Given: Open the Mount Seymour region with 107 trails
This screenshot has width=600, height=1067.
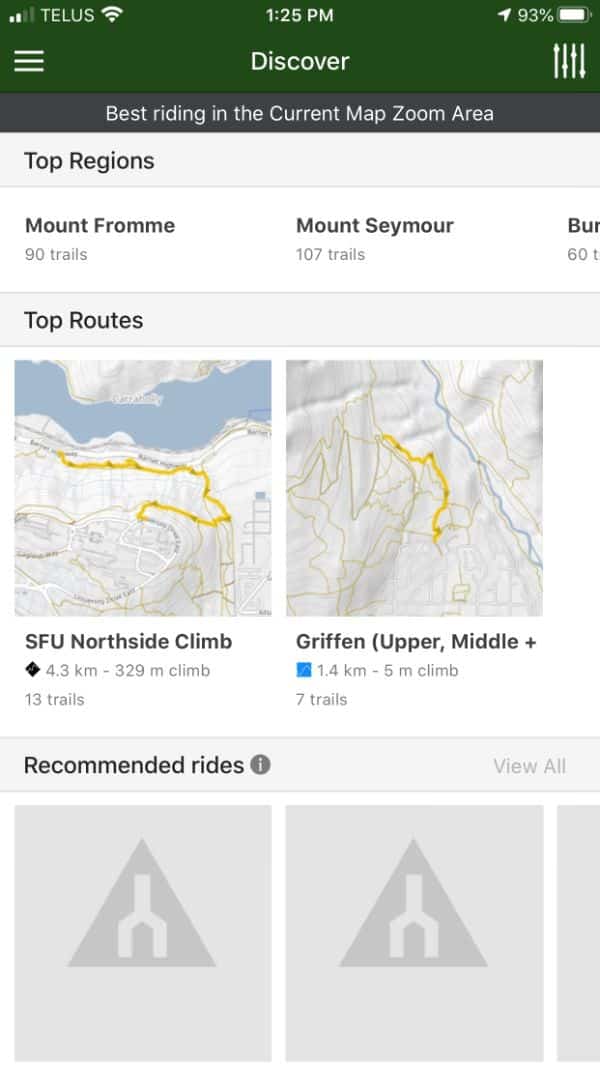Looking at the screenshot, I should [x=374, y=238].
